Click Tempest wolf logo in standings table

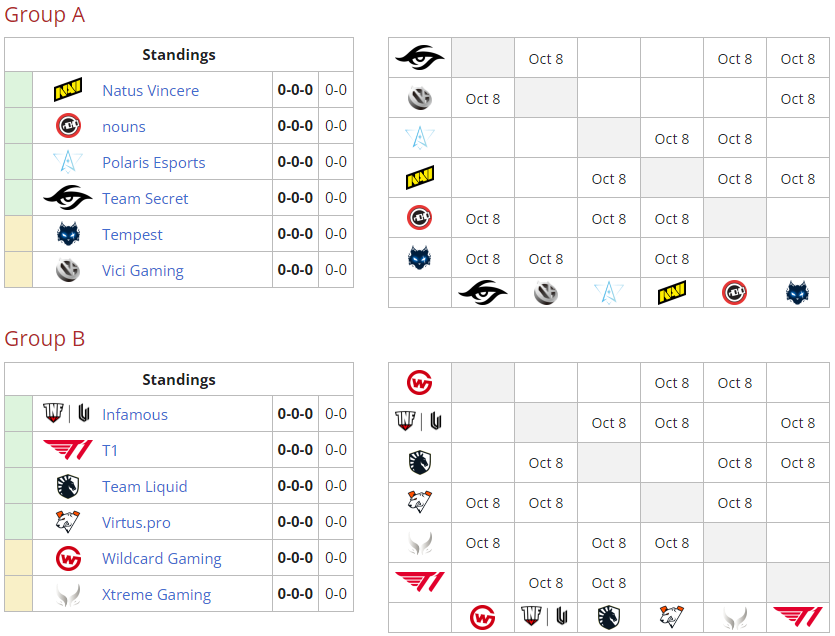pyautogui.click(x=68, y=234)
